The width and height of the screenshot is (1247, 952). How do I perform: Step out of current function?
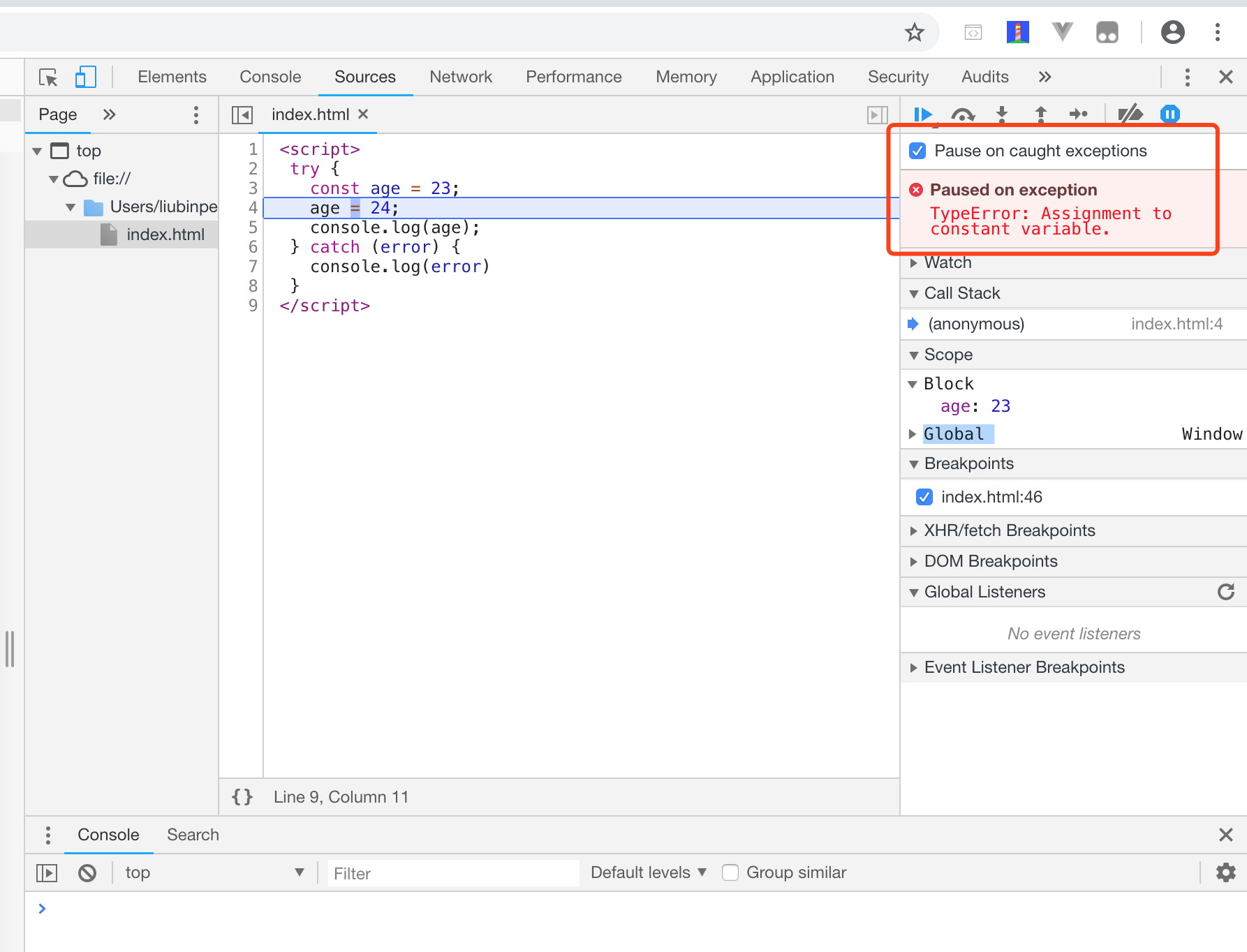tap(1041, 114)
